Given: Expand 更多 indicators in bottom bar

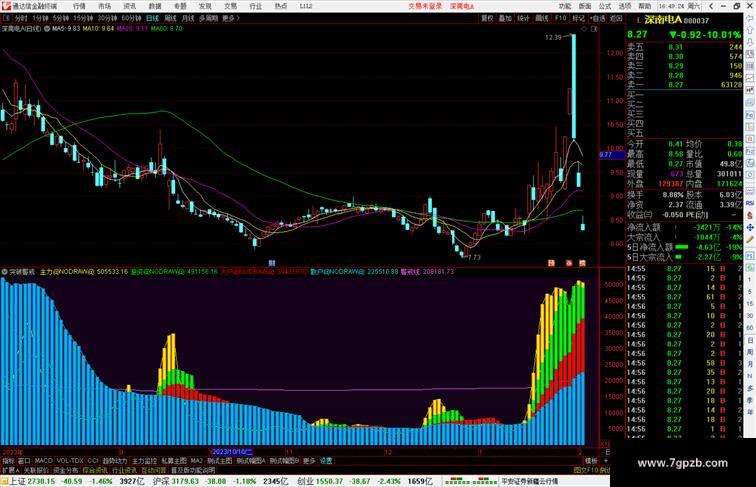Looking at the screenshot, I should pyautogui.click(x=309, y=461).
